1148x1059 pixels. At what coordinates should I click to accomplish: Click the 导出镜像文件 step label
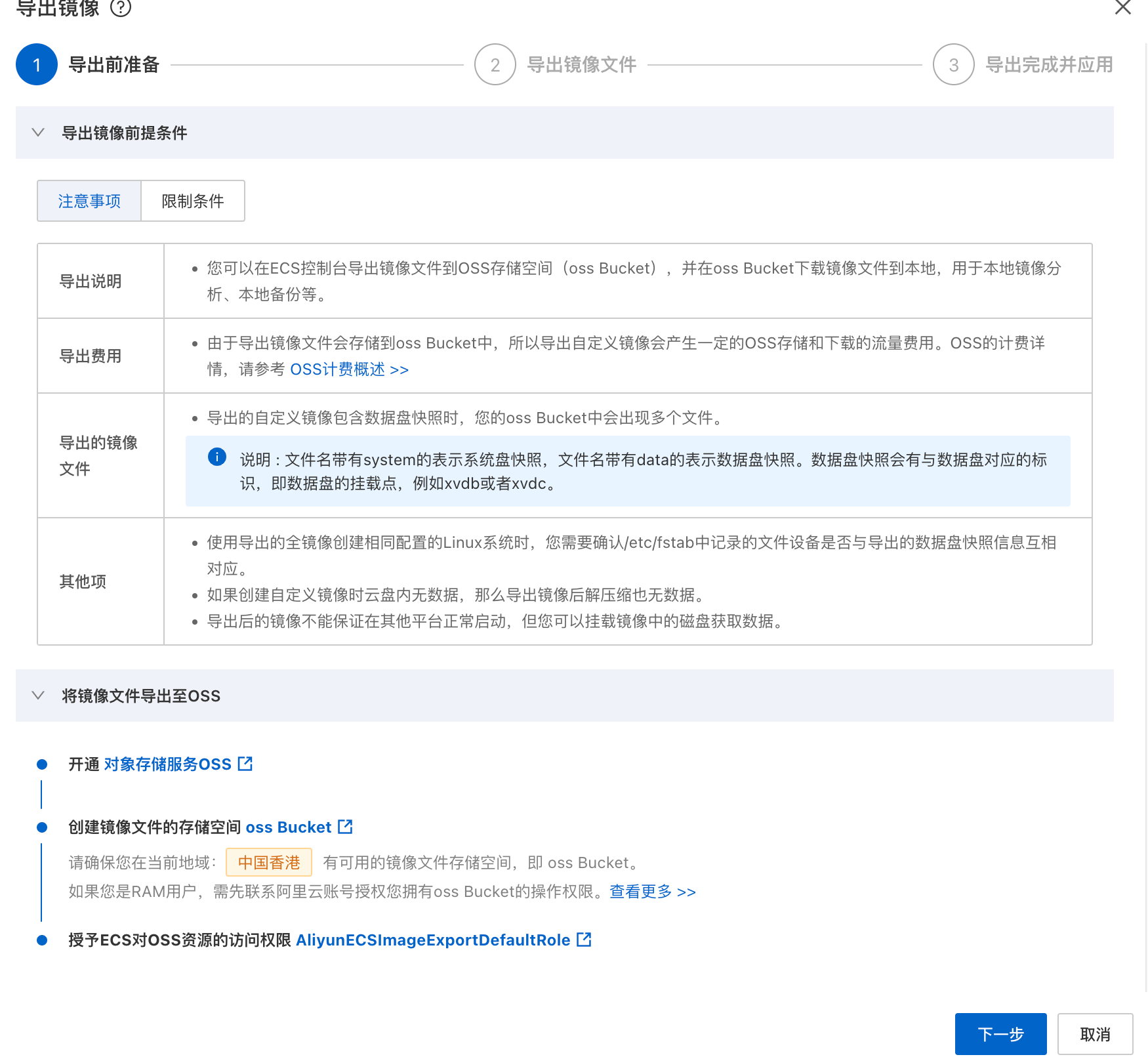point(582,64)
